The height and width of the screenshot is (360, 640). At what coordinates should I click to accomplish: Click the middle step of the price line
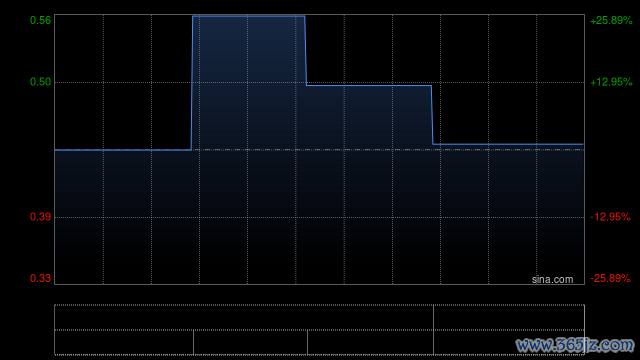369,85
